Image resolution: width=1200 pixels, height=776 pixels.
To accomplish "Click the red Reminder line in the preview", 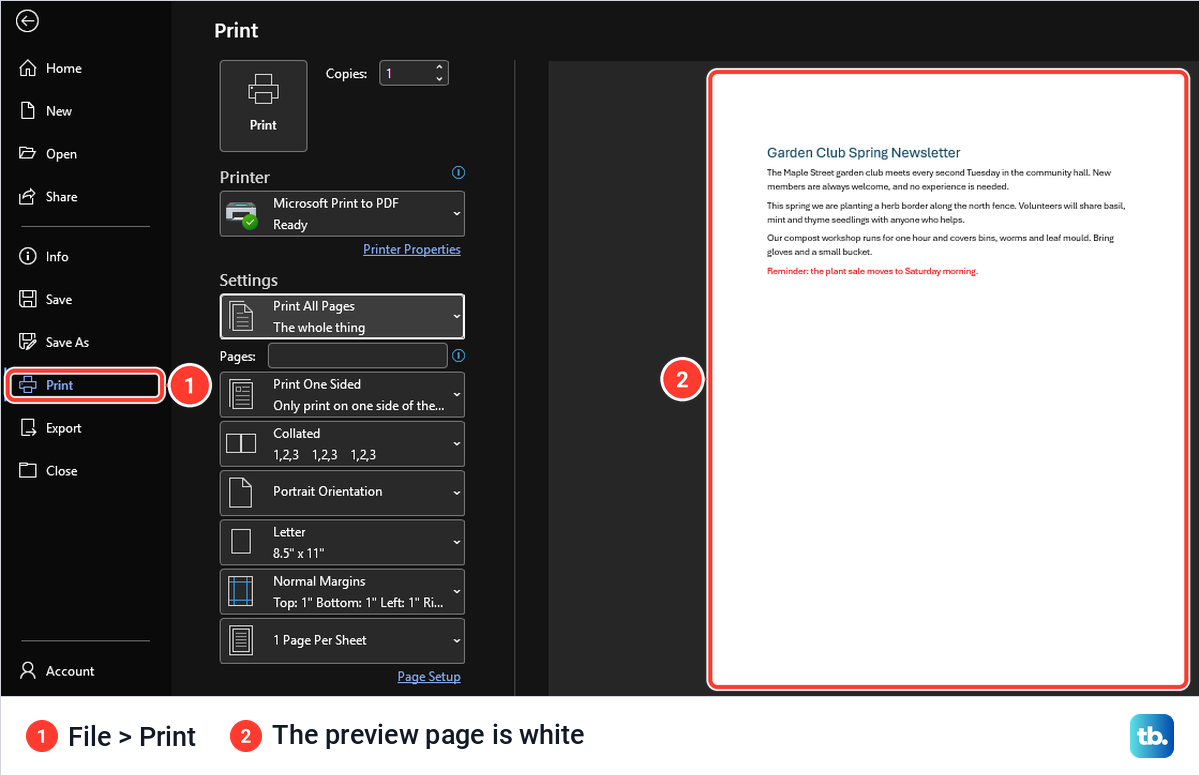I will coord(872,271).
